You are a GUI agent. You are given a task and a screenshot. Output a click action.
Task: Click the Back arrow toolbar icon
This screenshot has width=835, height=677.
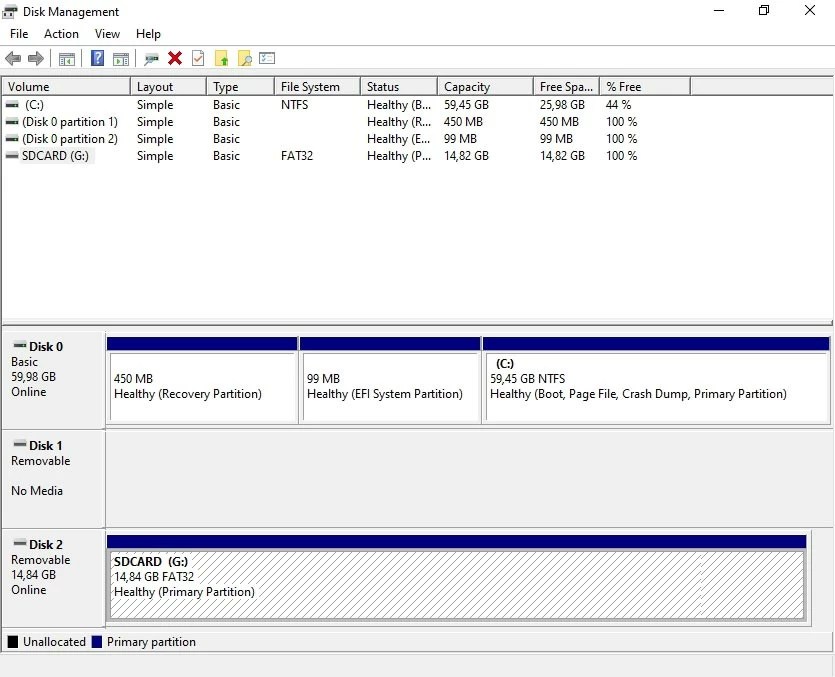pyautogui.click(x=13, y=59)
